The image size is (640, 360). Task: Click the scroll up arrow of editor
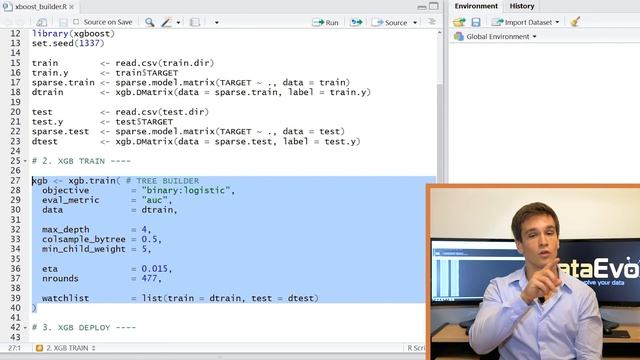pos(440,32)
